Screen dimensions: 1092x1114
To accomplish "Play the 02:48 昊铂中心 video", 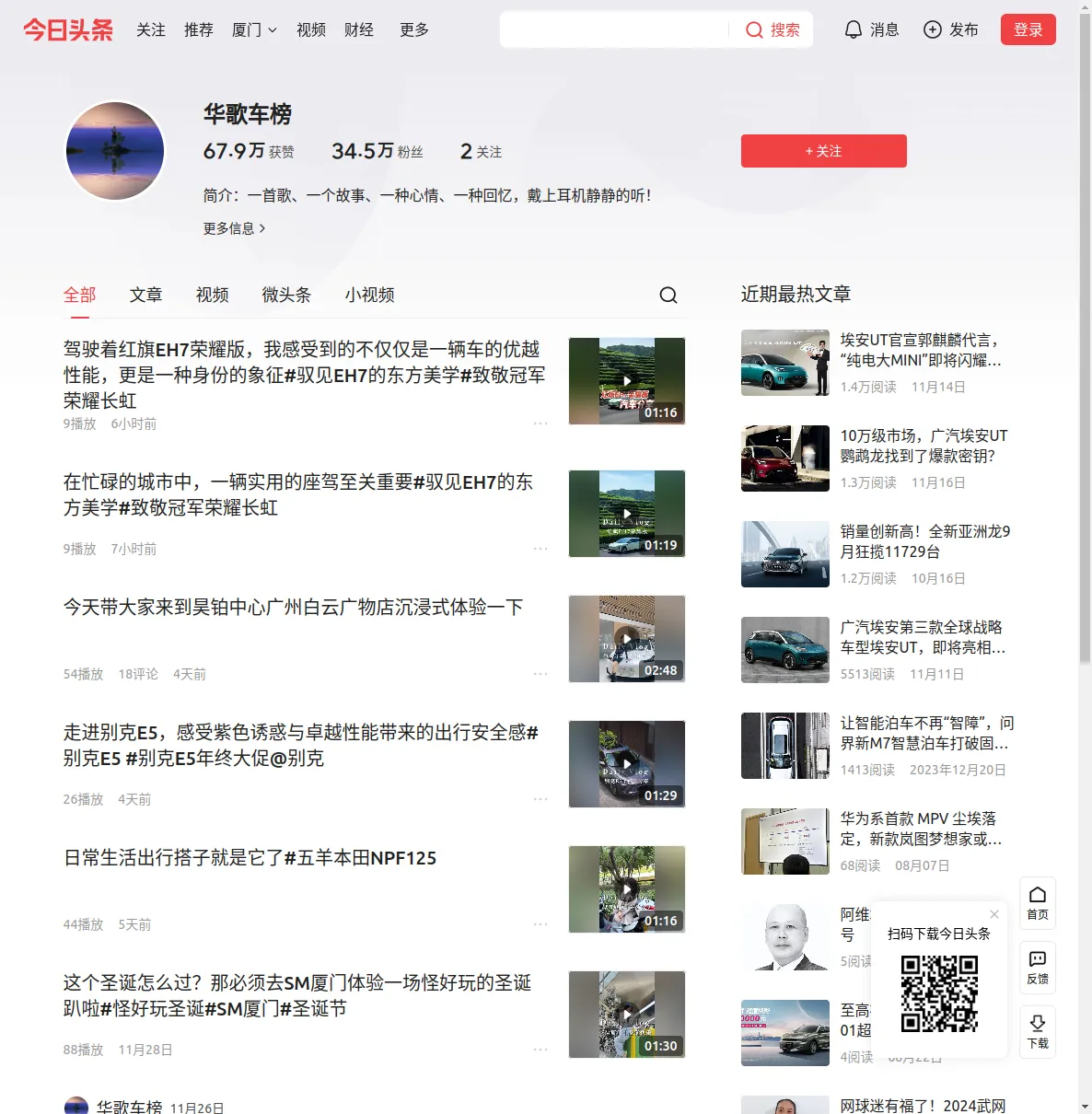I will point(627,639).
